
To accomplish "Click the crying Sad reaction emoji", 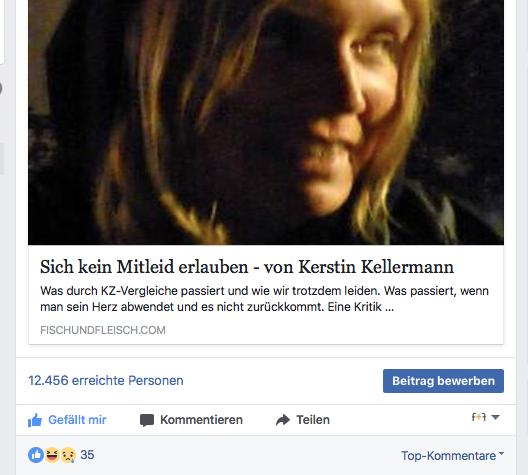I will 68,455.
